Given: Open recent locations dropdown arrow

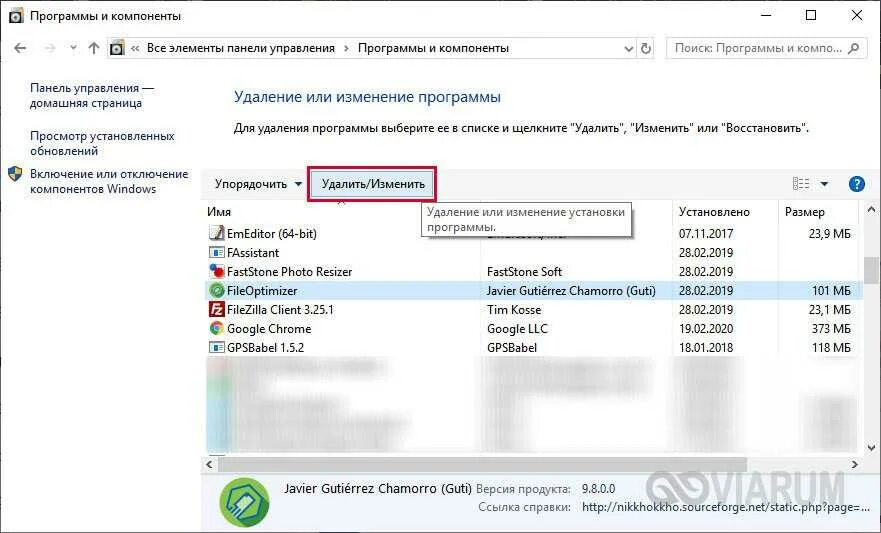Looking at the screenshot, I should [73, 48].
